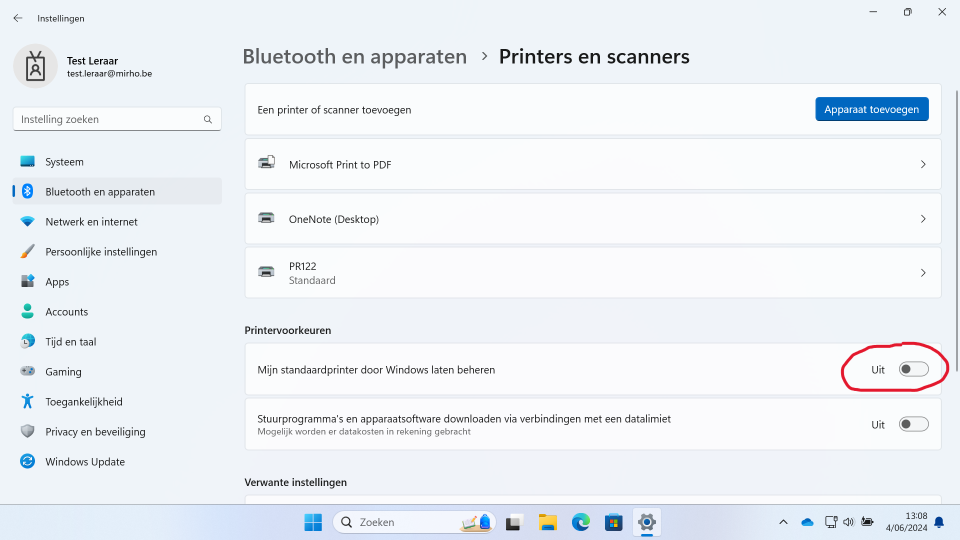960x540 pixels.
Task: Open Toegankelijkheid settings
Action: coord(83,402)
